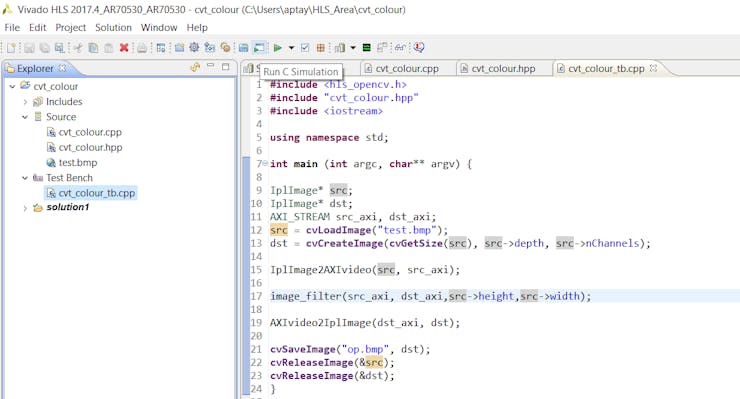
Task: Minimize the Explorer panel
Action: point(210,66)
